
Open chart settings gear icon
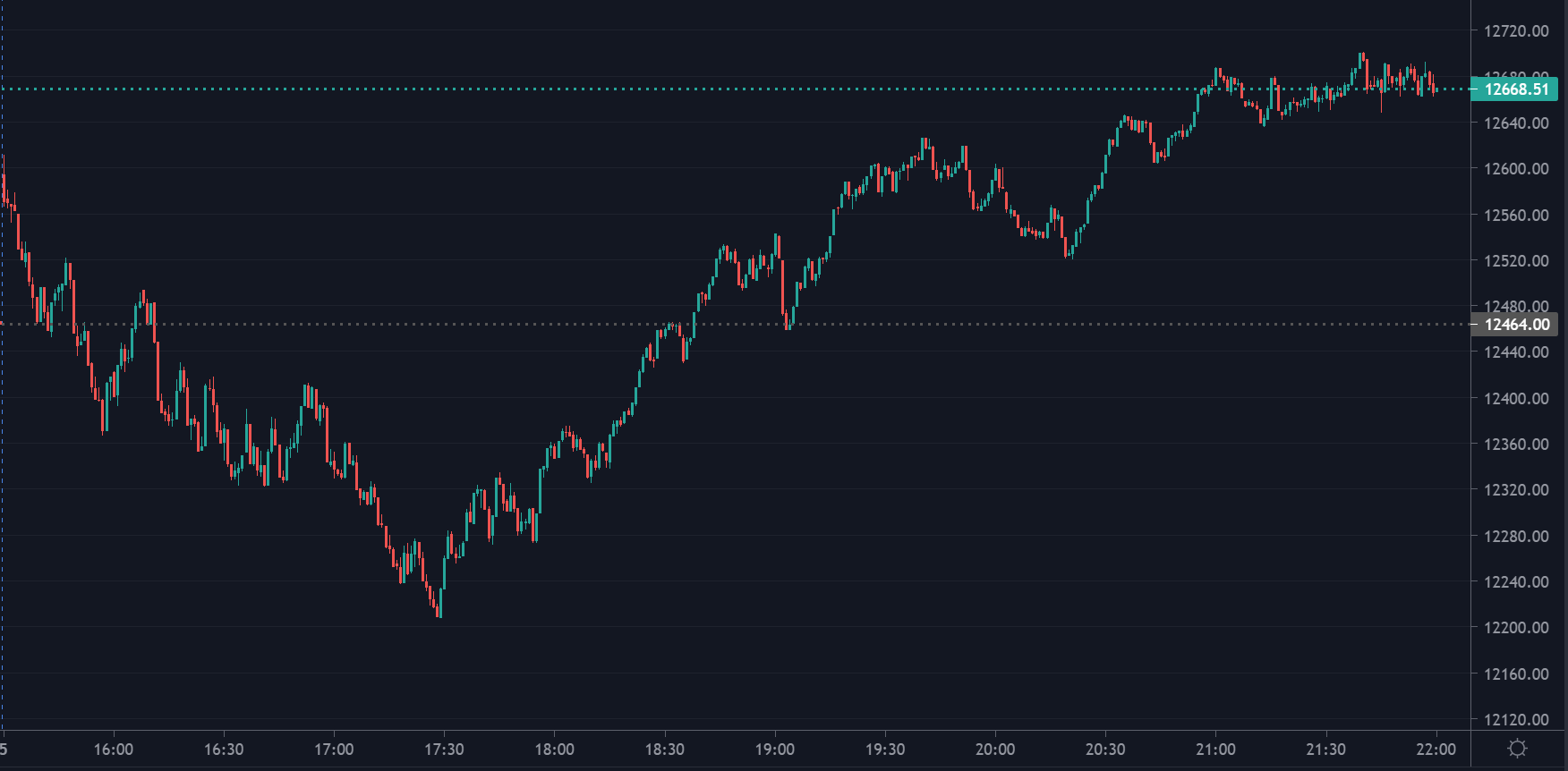1517,749
